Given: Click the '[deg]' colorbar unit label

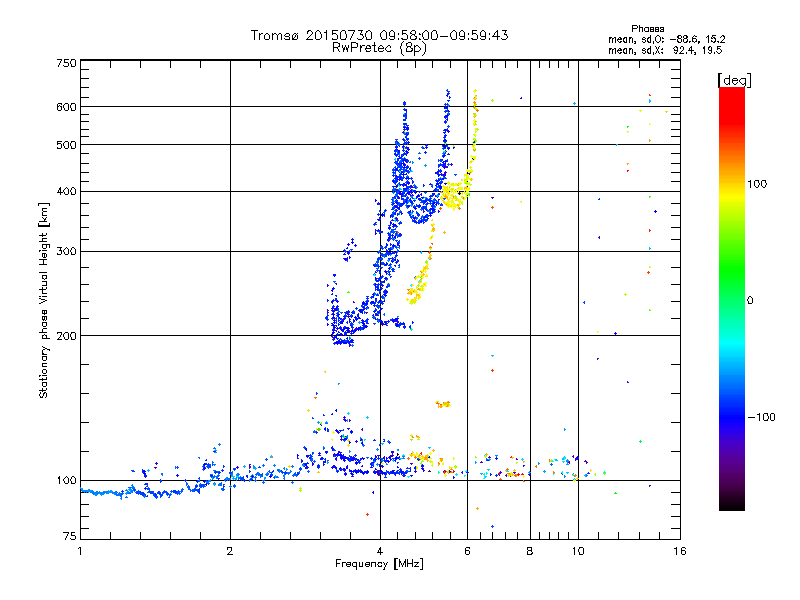Looking at the screenshot, I should click(x=734, y=80).
